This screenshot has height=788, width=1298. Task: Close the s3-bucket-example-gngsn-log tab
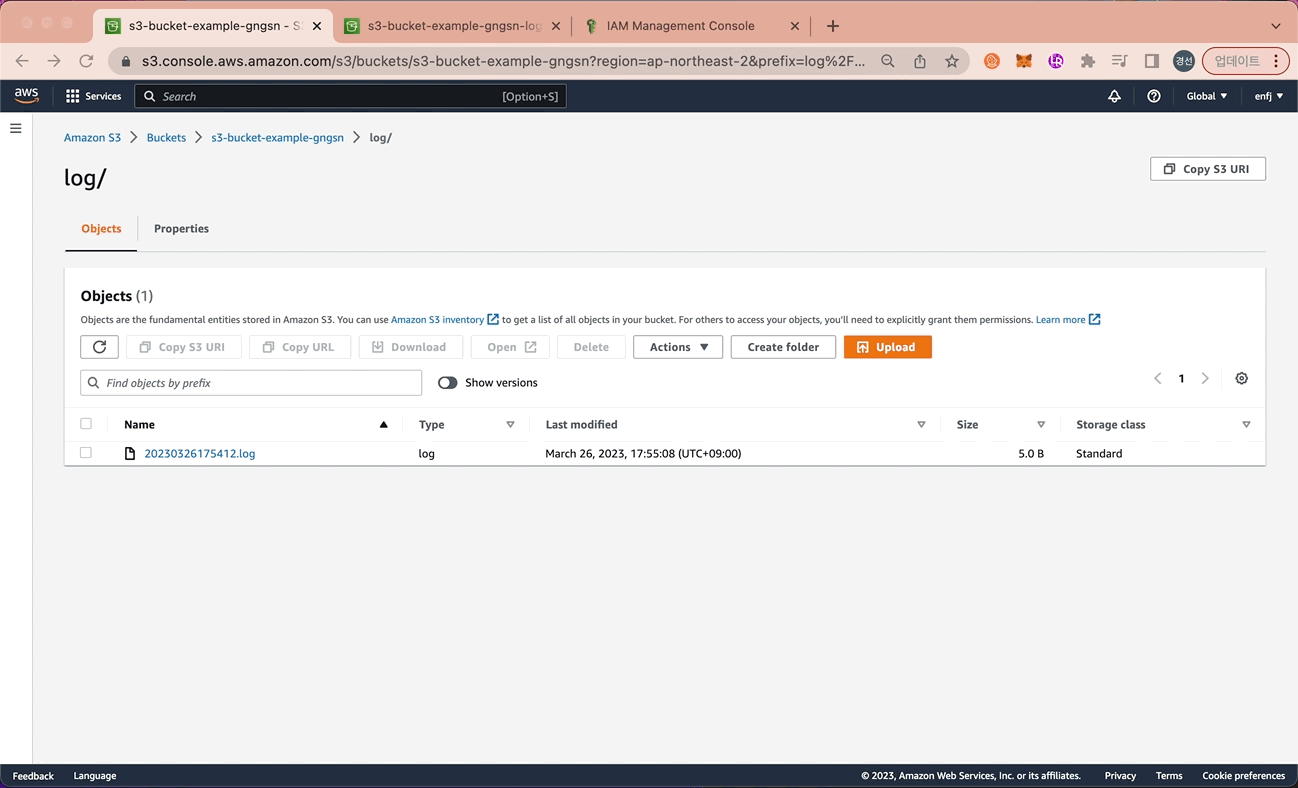tap(556, 26)
